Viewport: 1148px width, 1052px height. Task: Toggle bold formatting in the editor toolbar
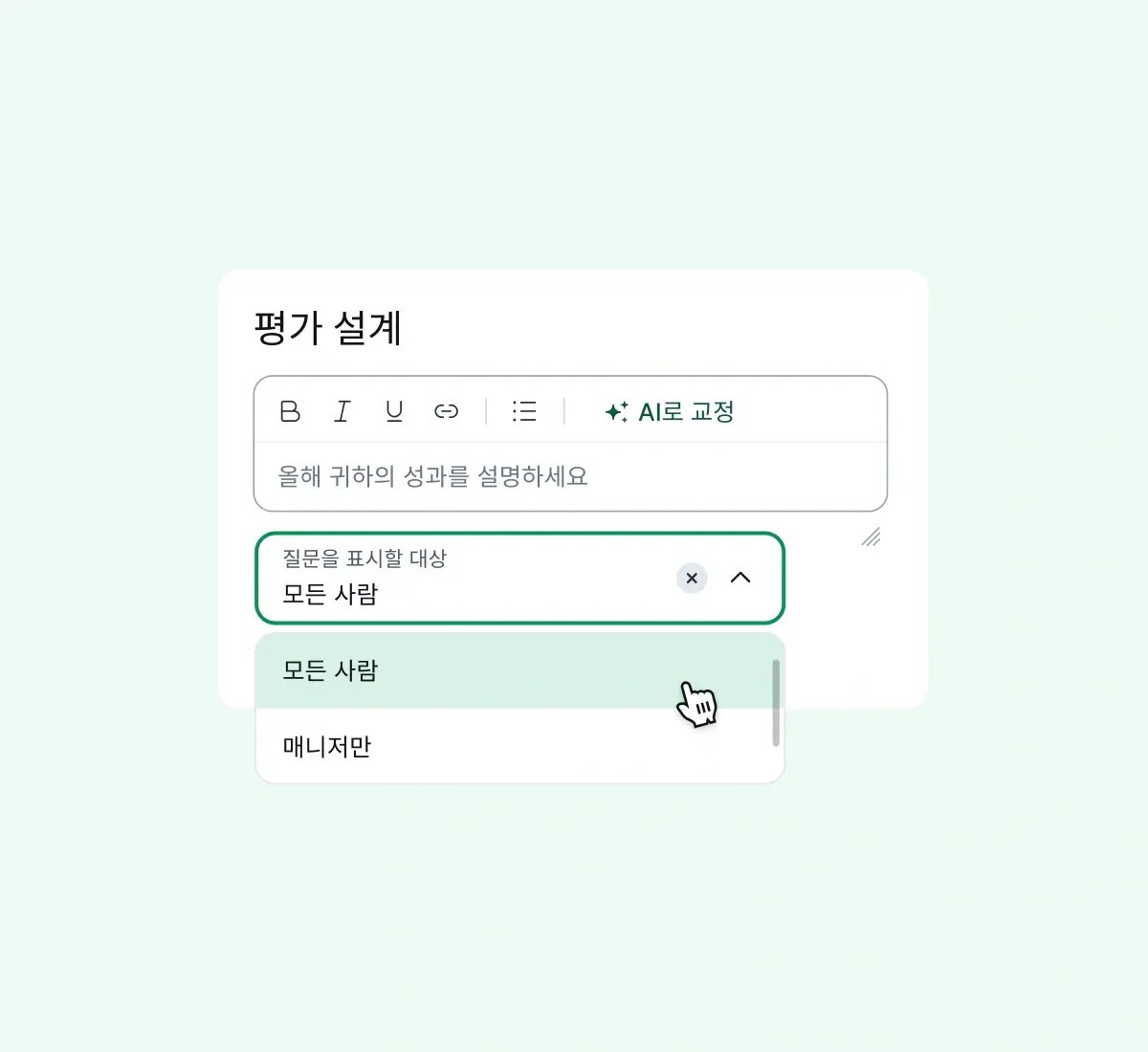pos(290,411)
